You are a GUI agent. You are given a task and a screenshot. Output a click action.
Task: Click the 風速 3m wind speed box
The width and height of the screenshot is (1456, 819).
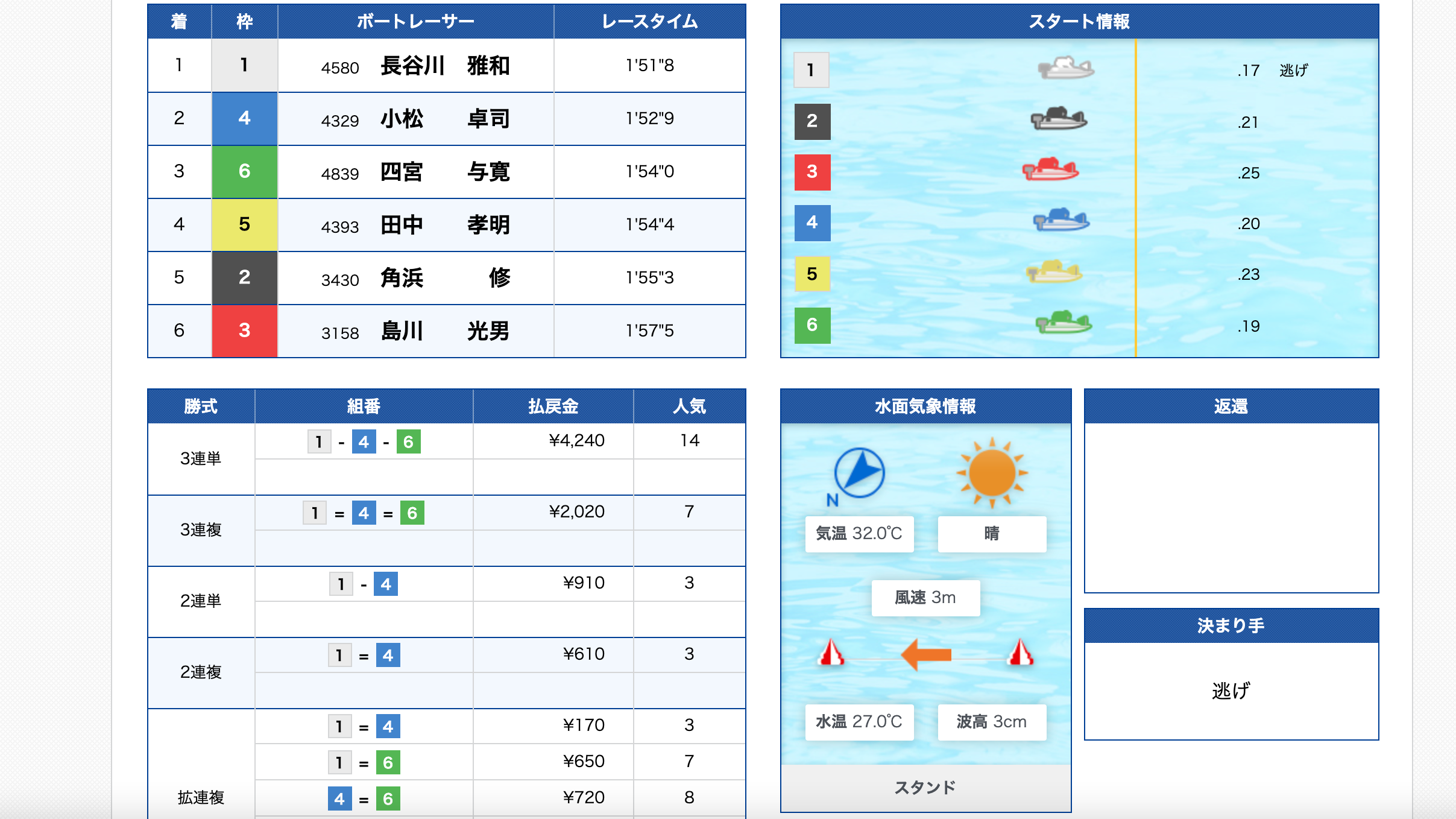925,598
